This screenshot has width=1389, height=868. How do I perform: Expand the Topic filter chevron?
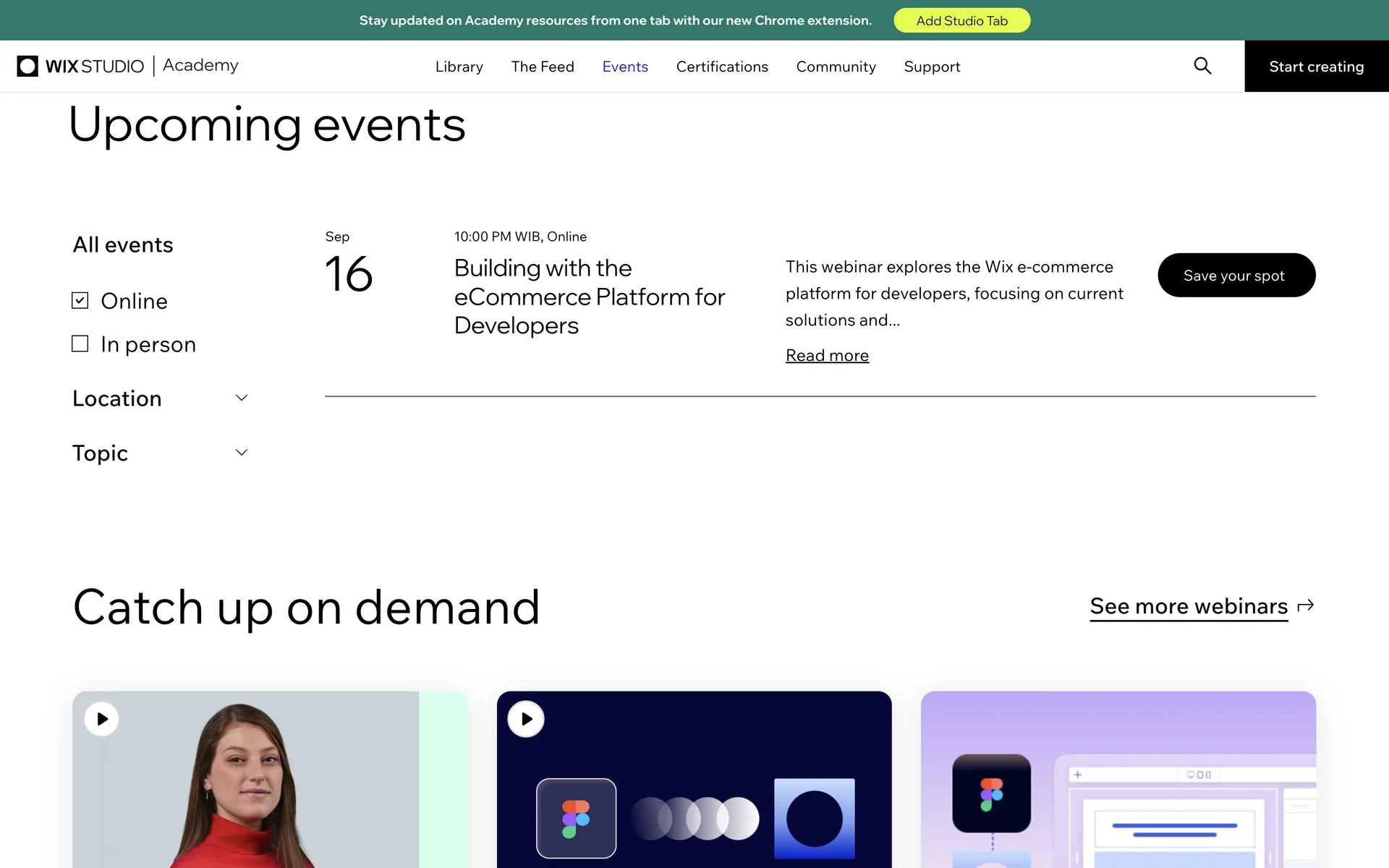[242, 453]
